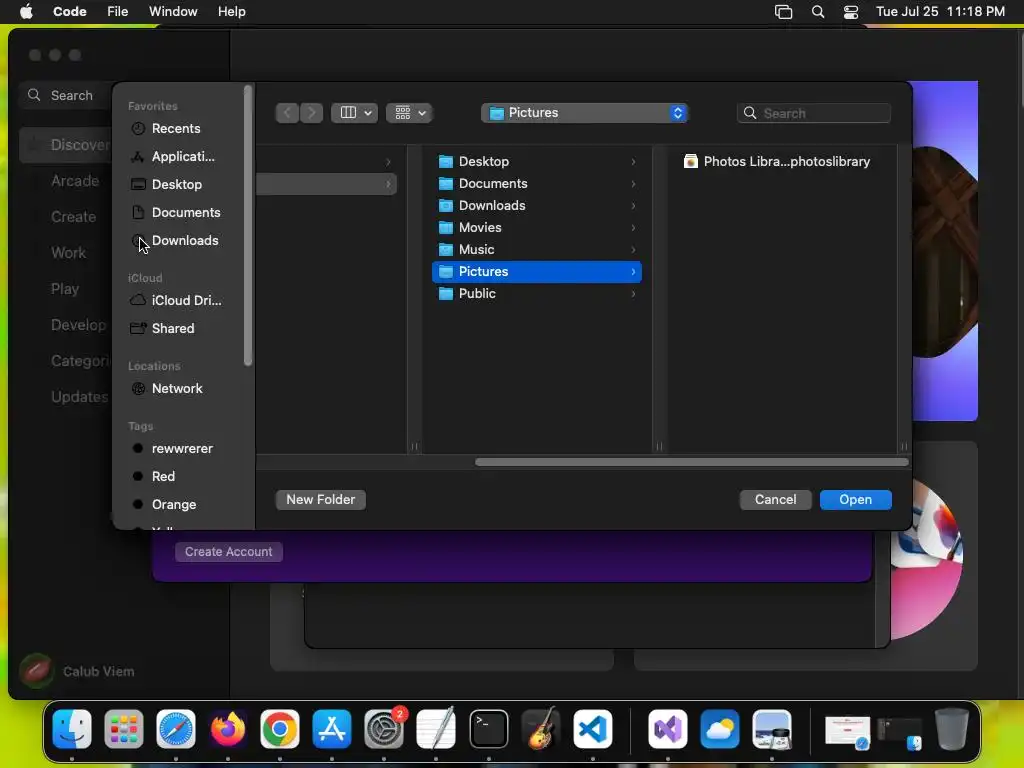Launch Google Chrome from the Dock
Viewport: 1024px width, 768px height.
point(280,729)
